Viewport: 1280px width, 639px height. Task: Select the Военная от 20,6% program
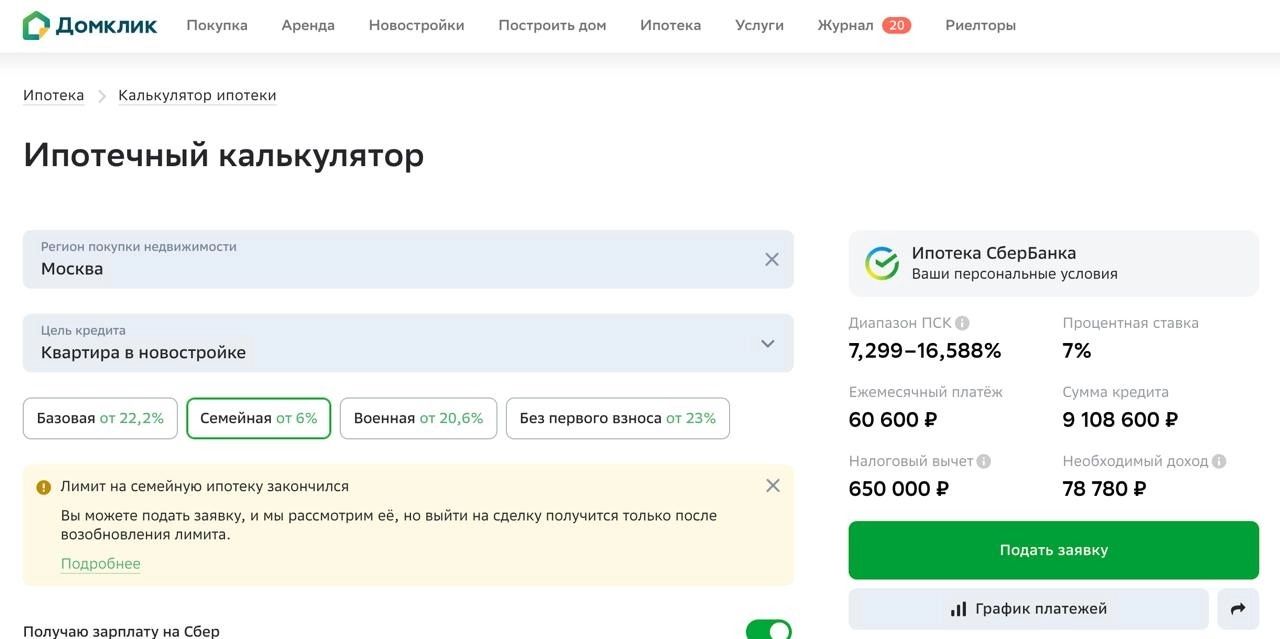click(418, 419)
